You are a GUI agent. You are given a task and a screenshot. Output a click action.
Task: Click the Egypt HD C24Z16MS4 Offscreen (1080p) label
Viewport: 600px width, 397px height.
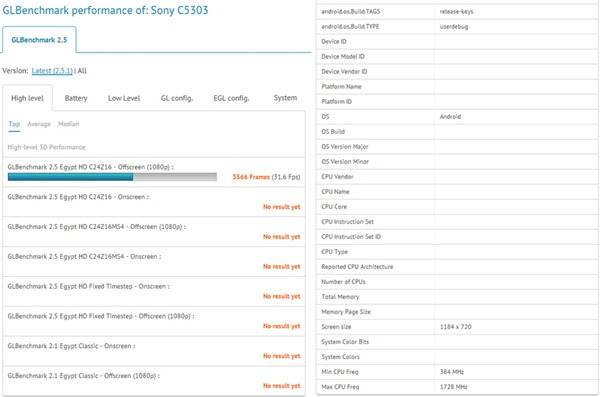point(96,227)
